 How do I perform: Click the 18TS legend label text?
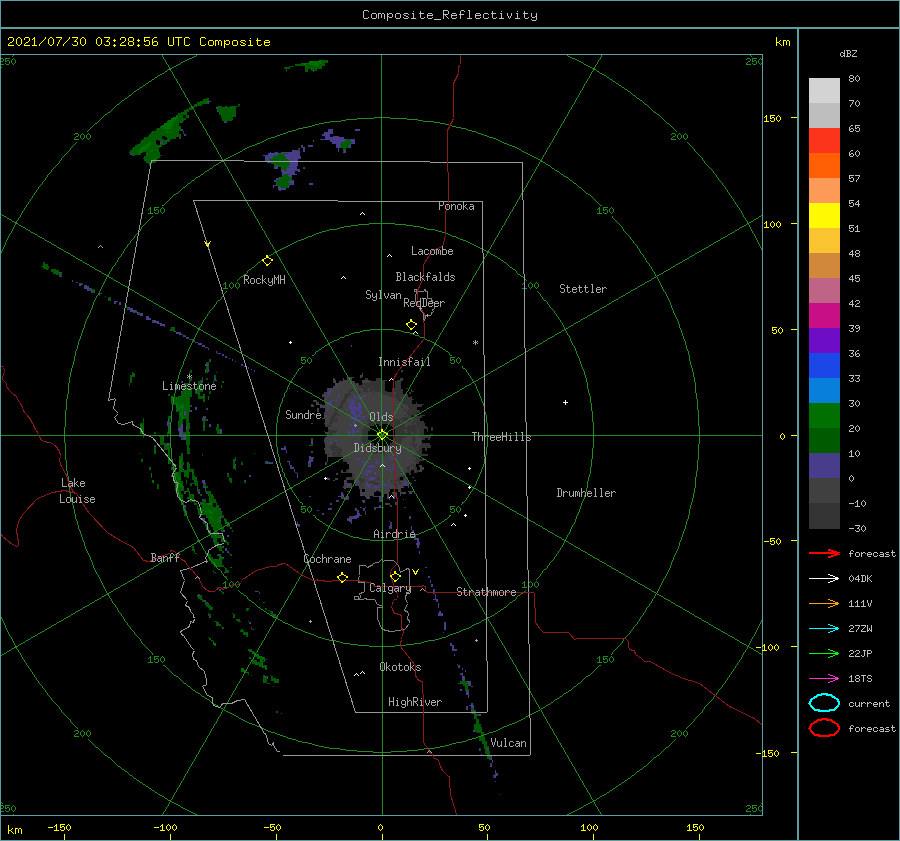point(860,679)
